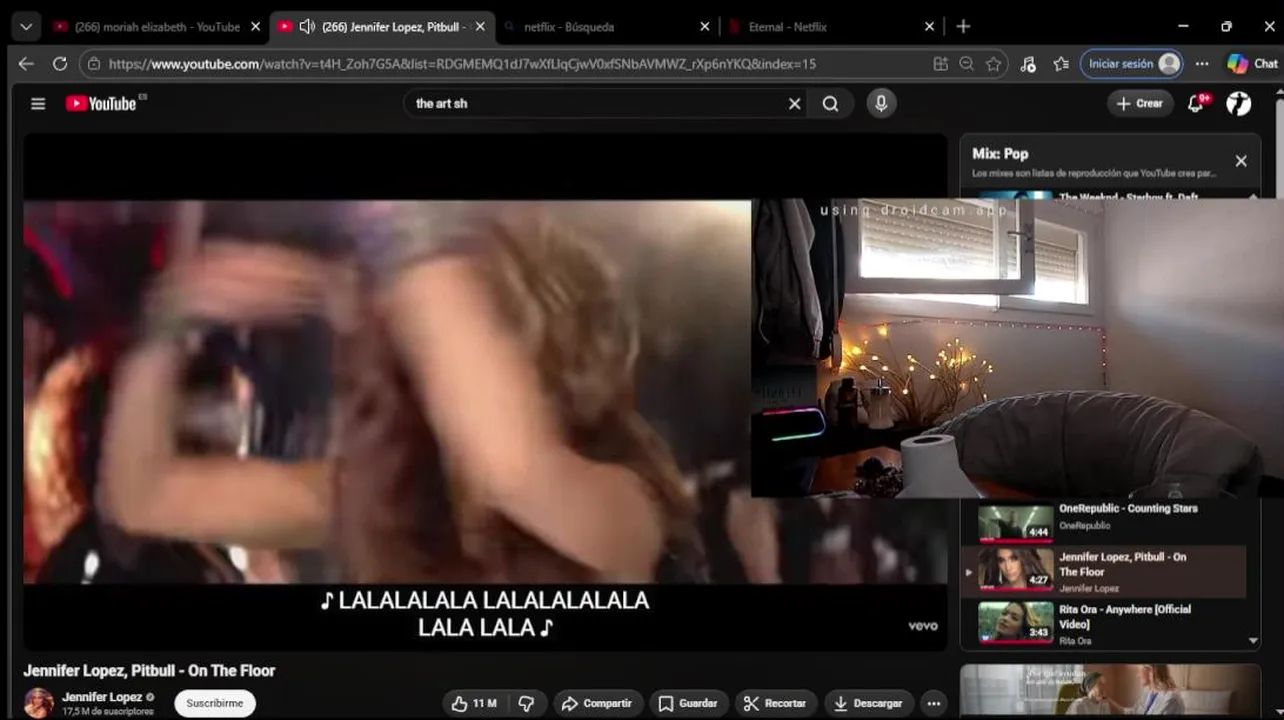This screenshot has height=720, width=1284.
Task: Clear the YouTube search box text
Action: coord(794,103)
